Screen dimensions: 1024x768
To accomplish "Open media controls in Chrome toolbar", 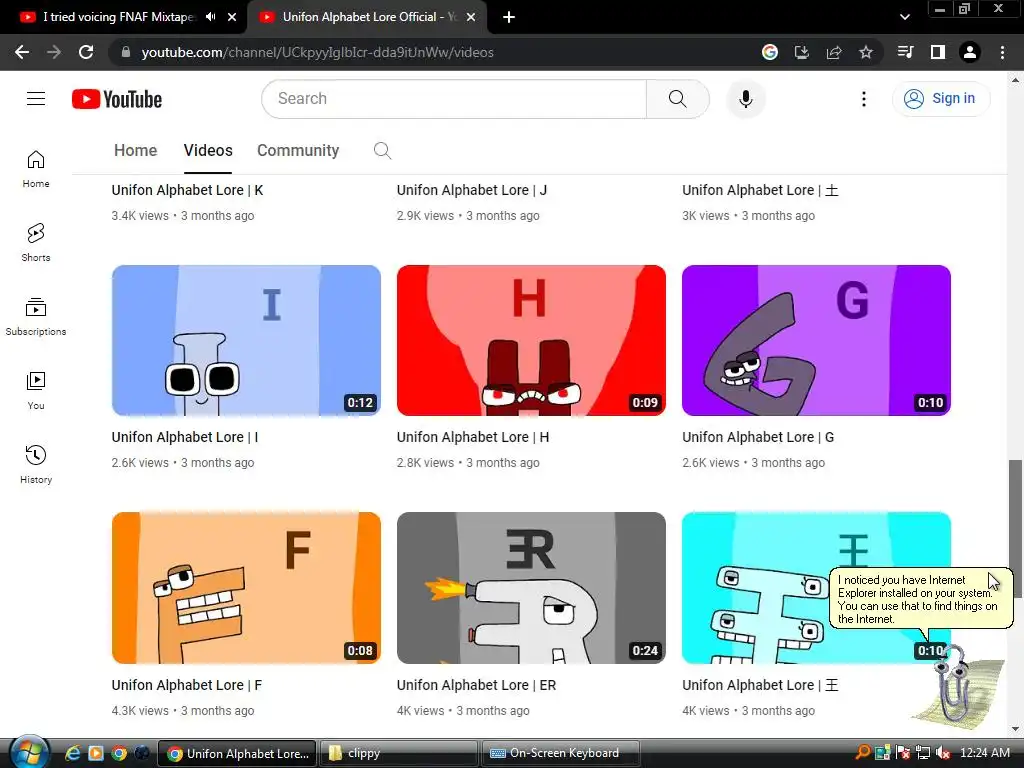I will 905,52.
